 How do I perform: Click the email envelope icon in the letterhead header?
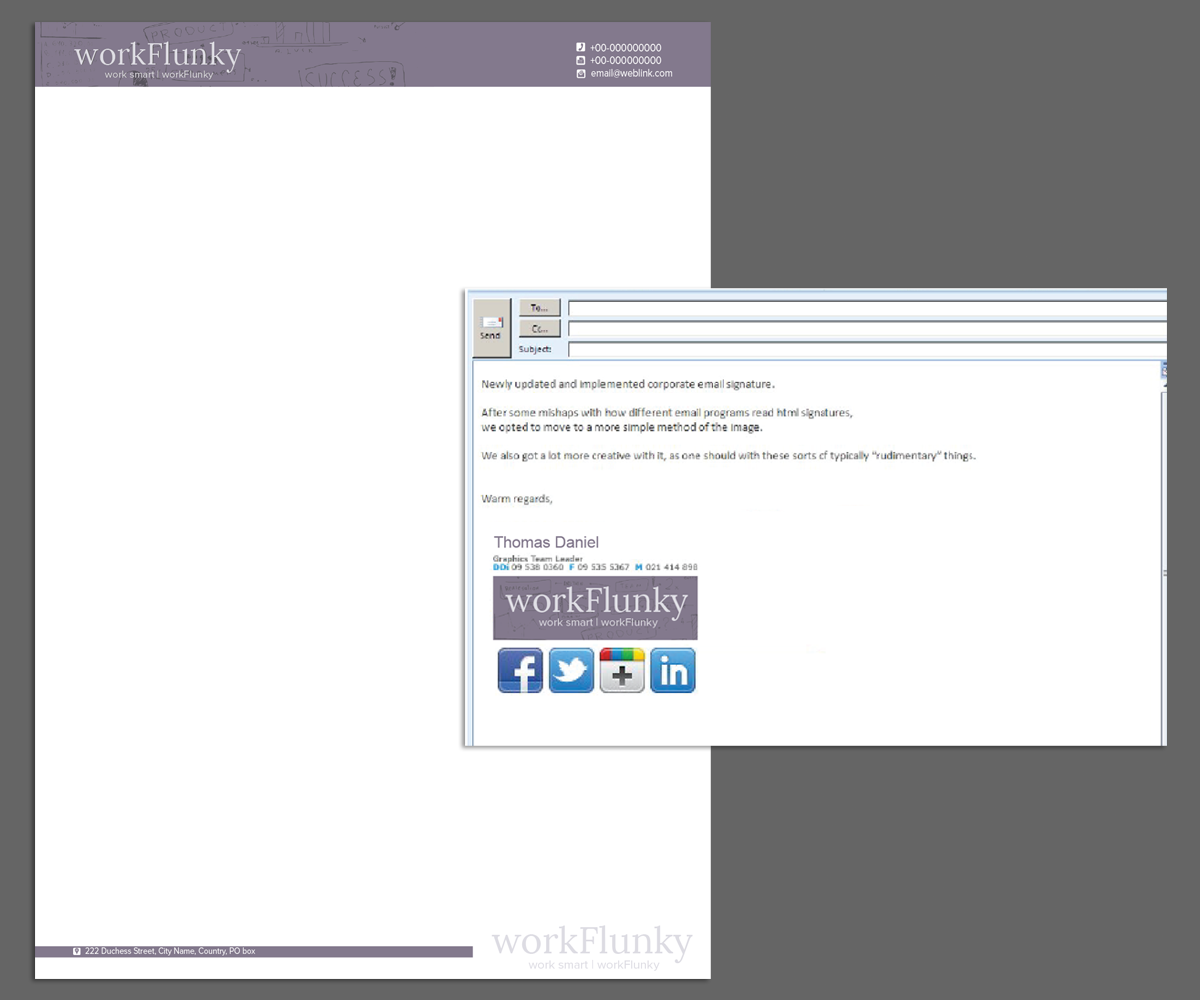click(x=581, y=73)
